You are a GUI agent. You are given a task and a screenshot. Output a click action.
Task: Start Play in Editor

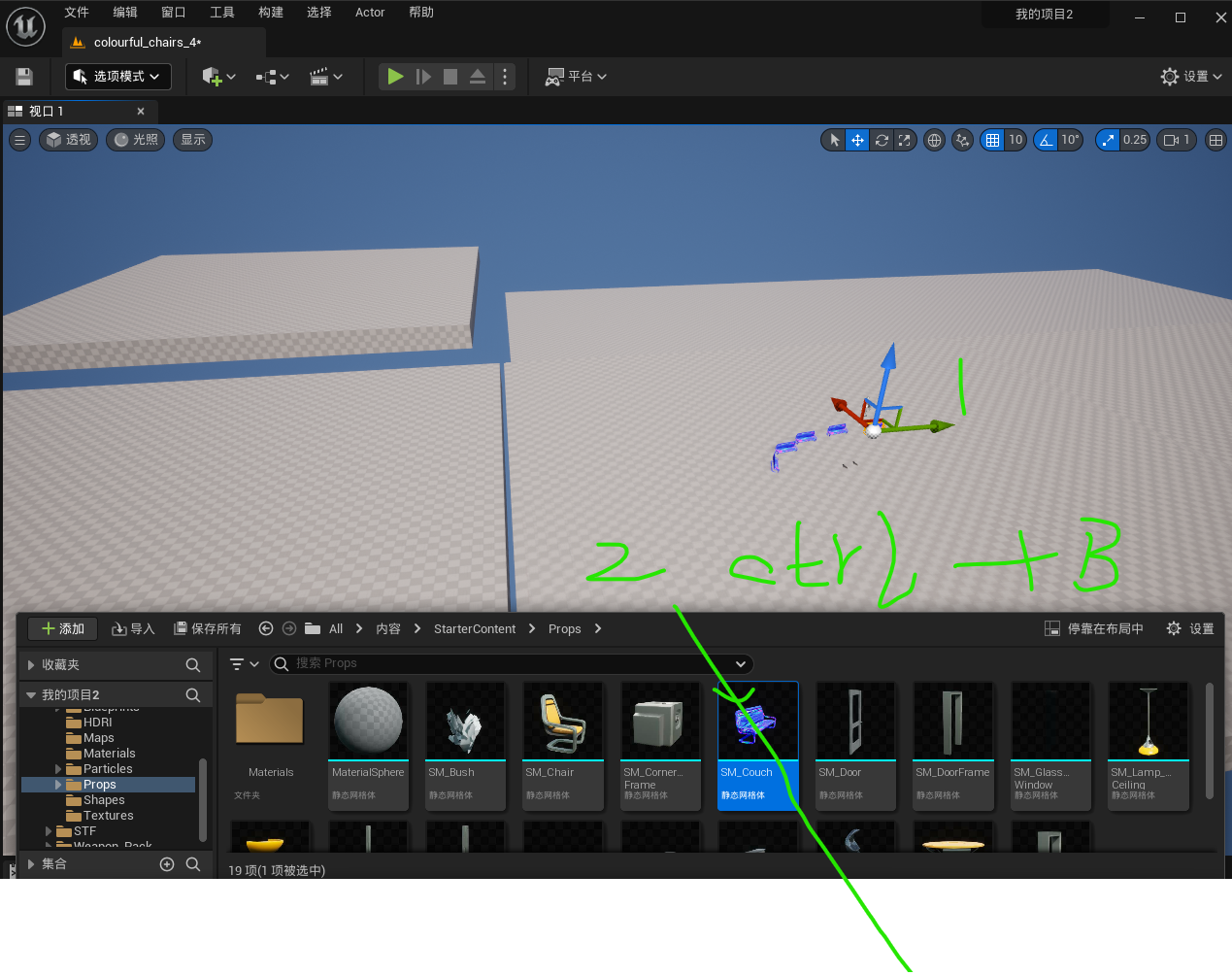(x=395, y=77)
